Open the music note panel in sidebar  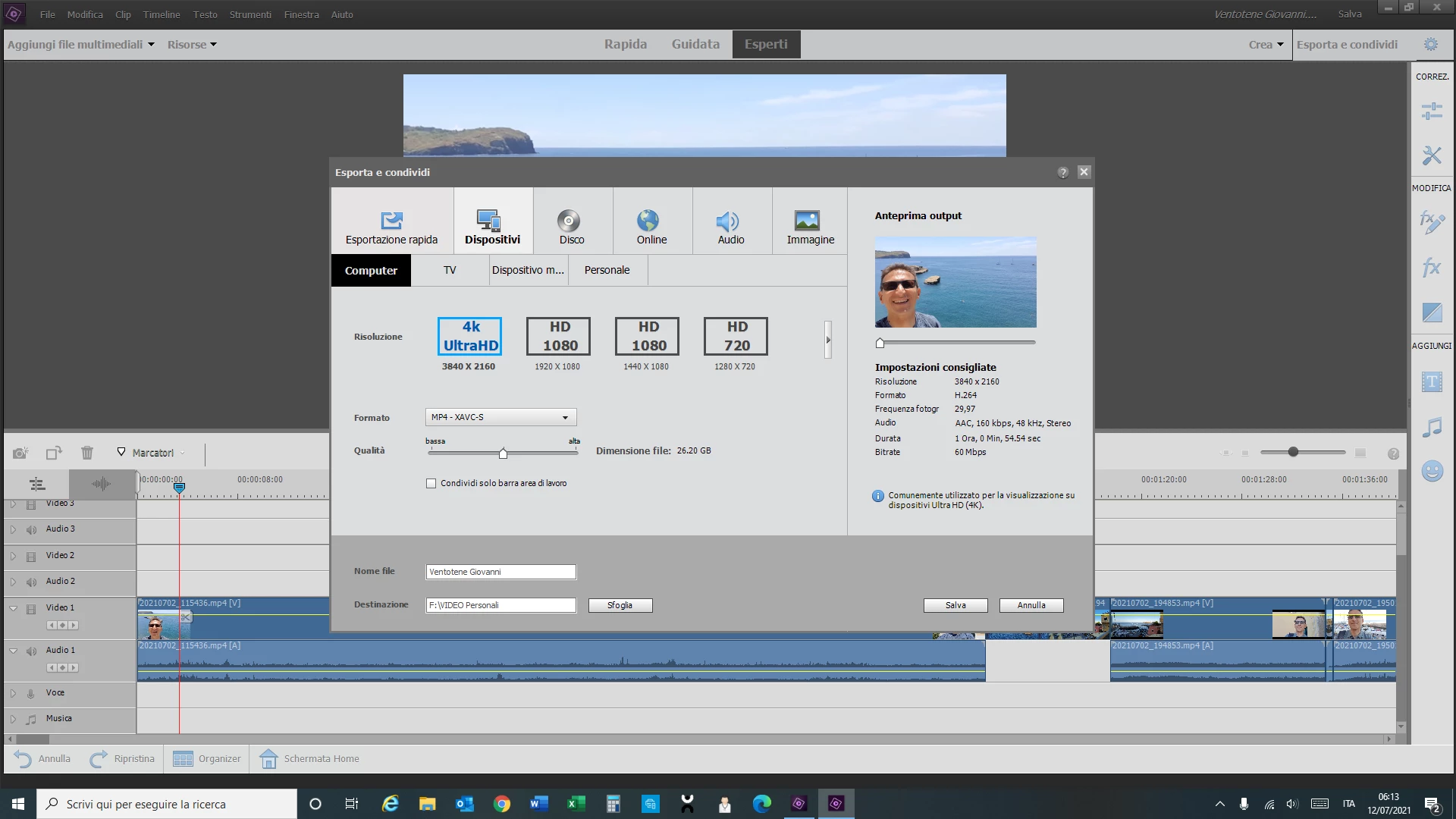(1431, 428)
